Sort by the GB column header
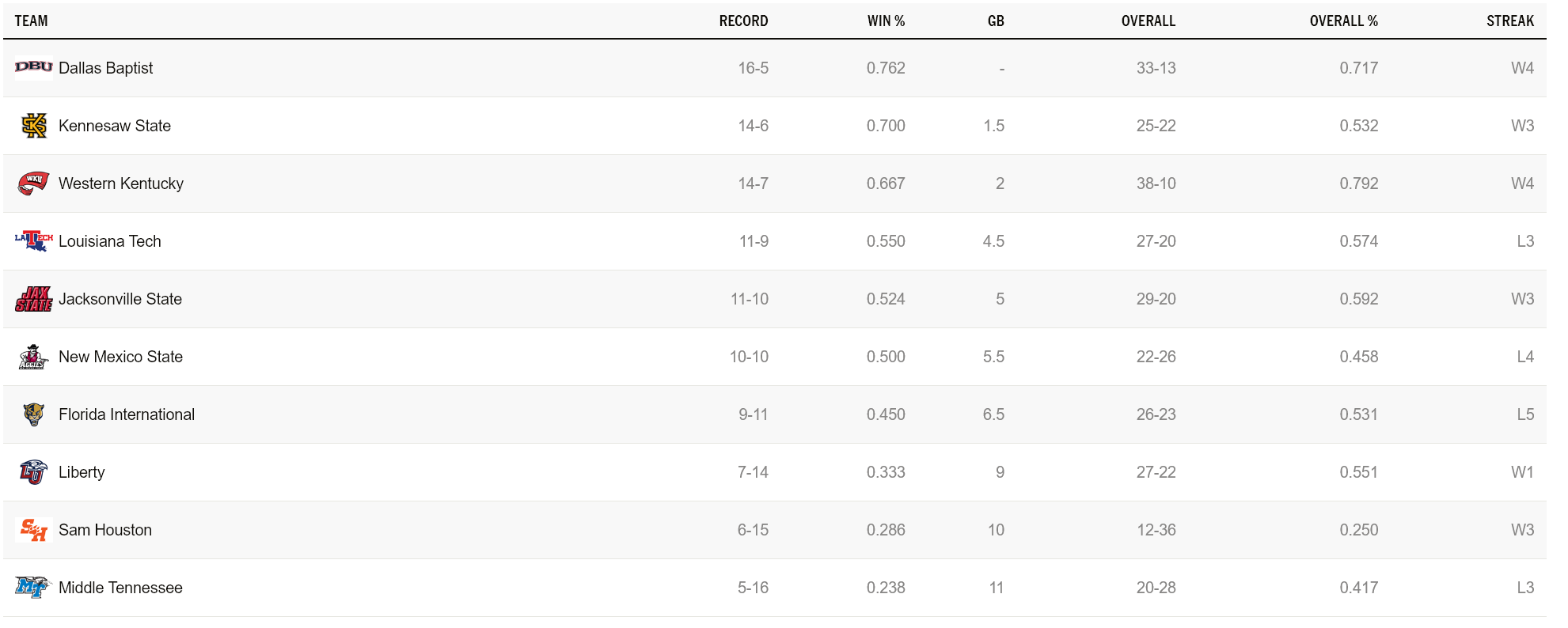 click(x=996, y=21)
